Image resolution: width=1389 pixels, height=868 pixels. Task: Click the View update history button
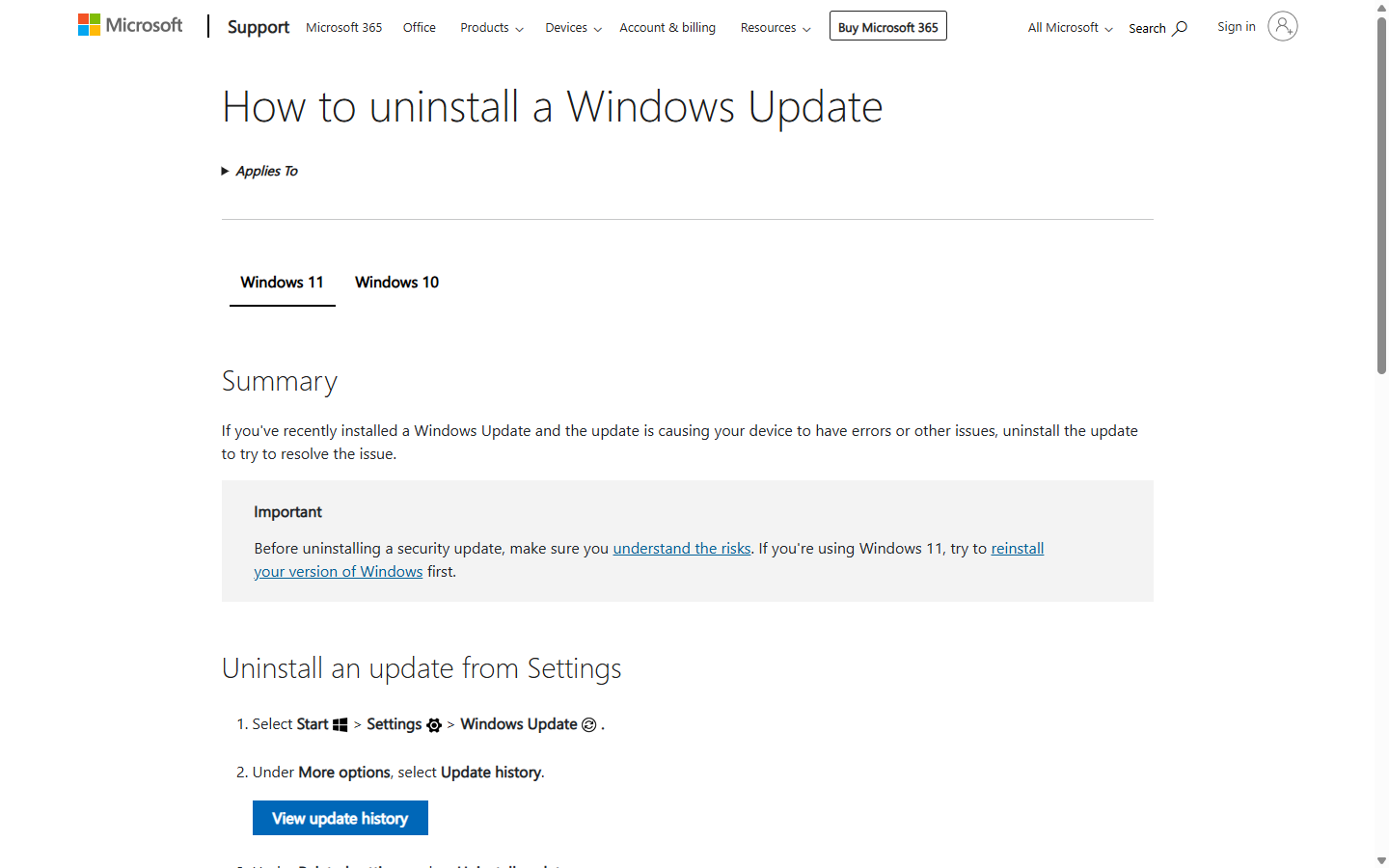(340, 818)
